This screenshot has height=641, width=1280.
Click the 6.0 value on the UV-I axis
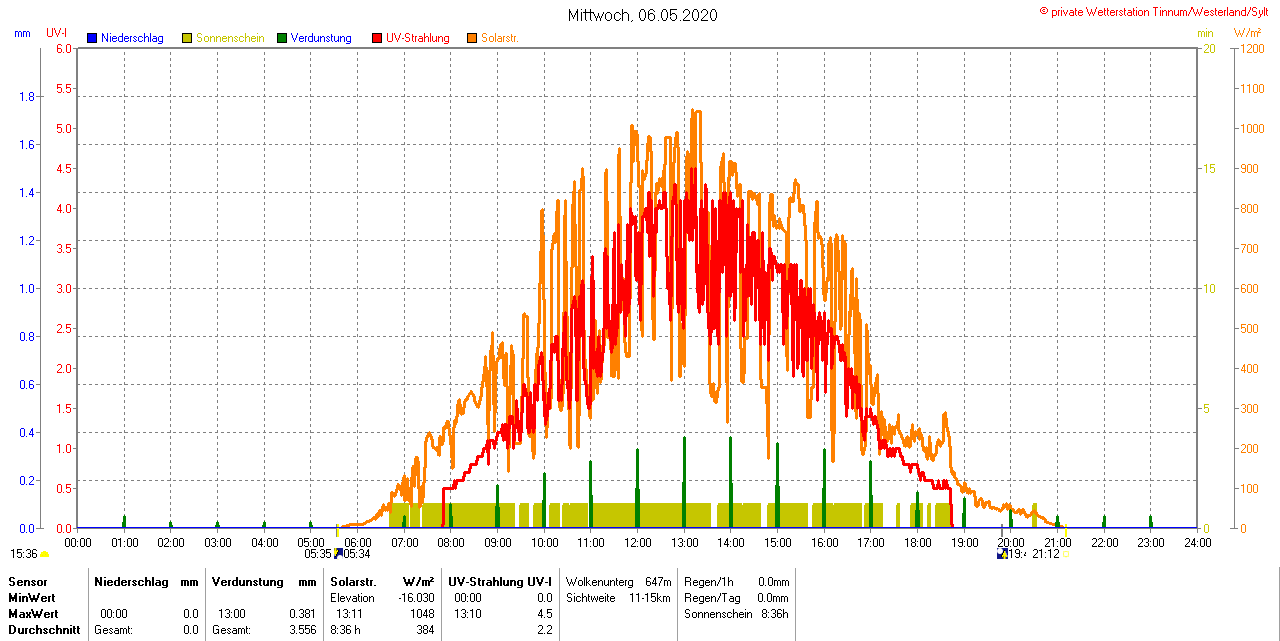click(x=63, y=48)
